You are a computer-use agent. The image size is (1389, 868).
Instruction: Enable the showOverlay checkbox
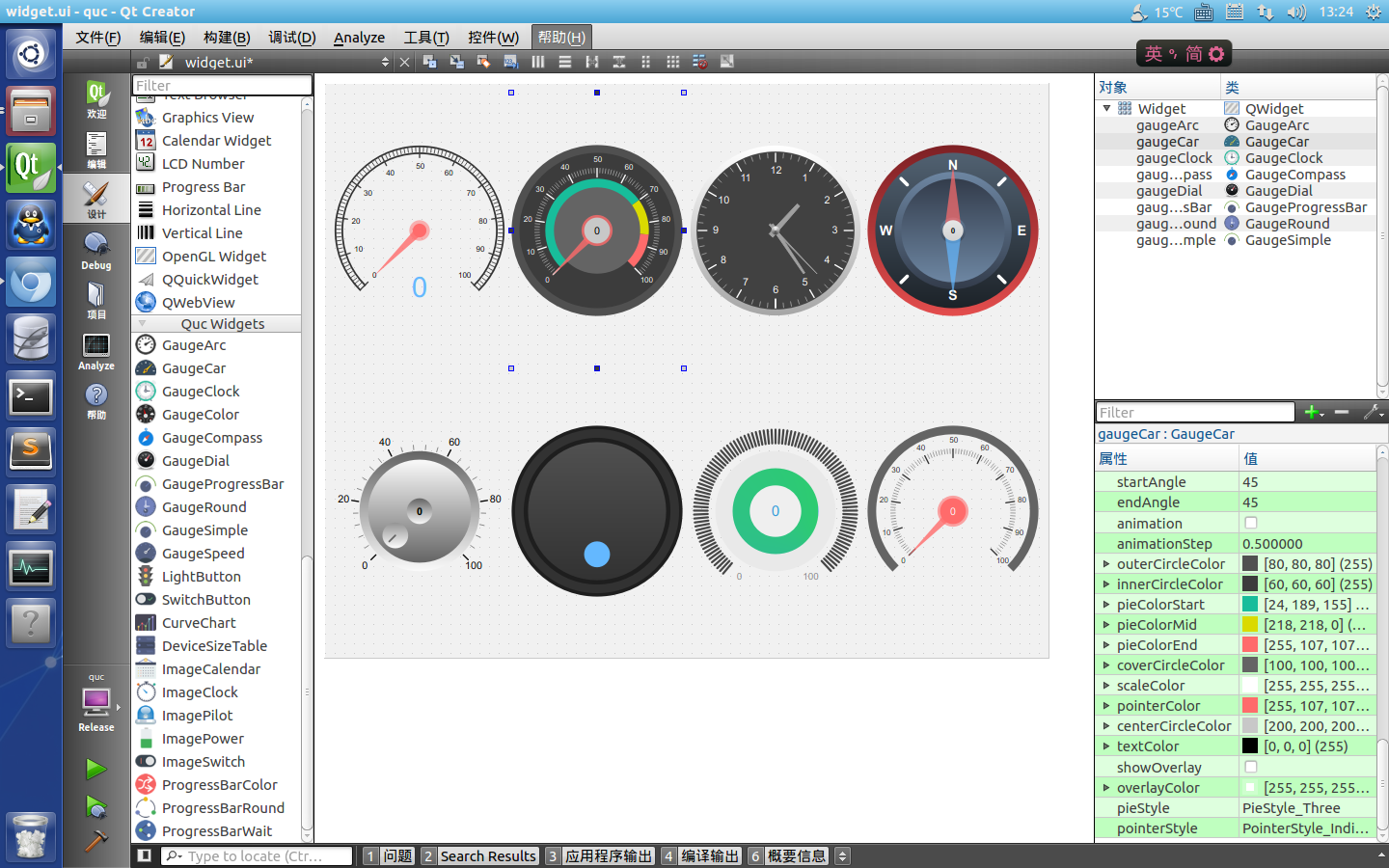(1251, 767)
